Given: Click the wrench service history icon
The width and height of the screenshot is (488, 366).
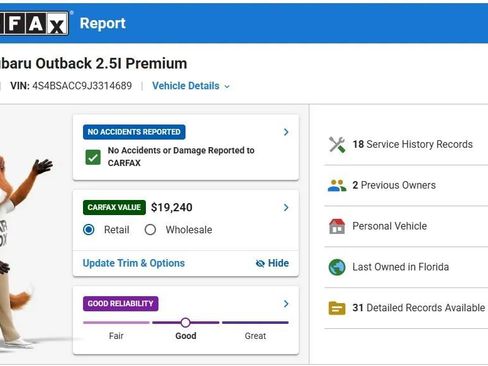Looking at the screenshot, I should point(337,144).
